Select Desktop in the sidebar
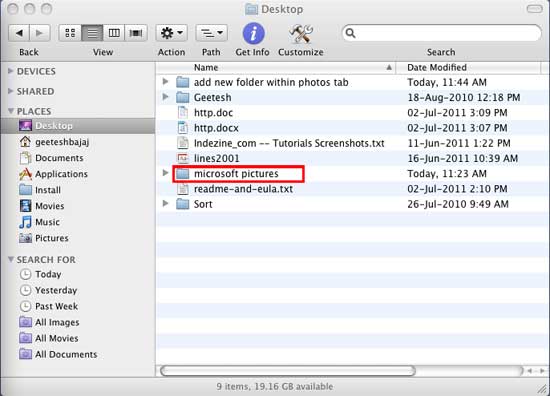The image size is (550, 396). coord(78,126)
